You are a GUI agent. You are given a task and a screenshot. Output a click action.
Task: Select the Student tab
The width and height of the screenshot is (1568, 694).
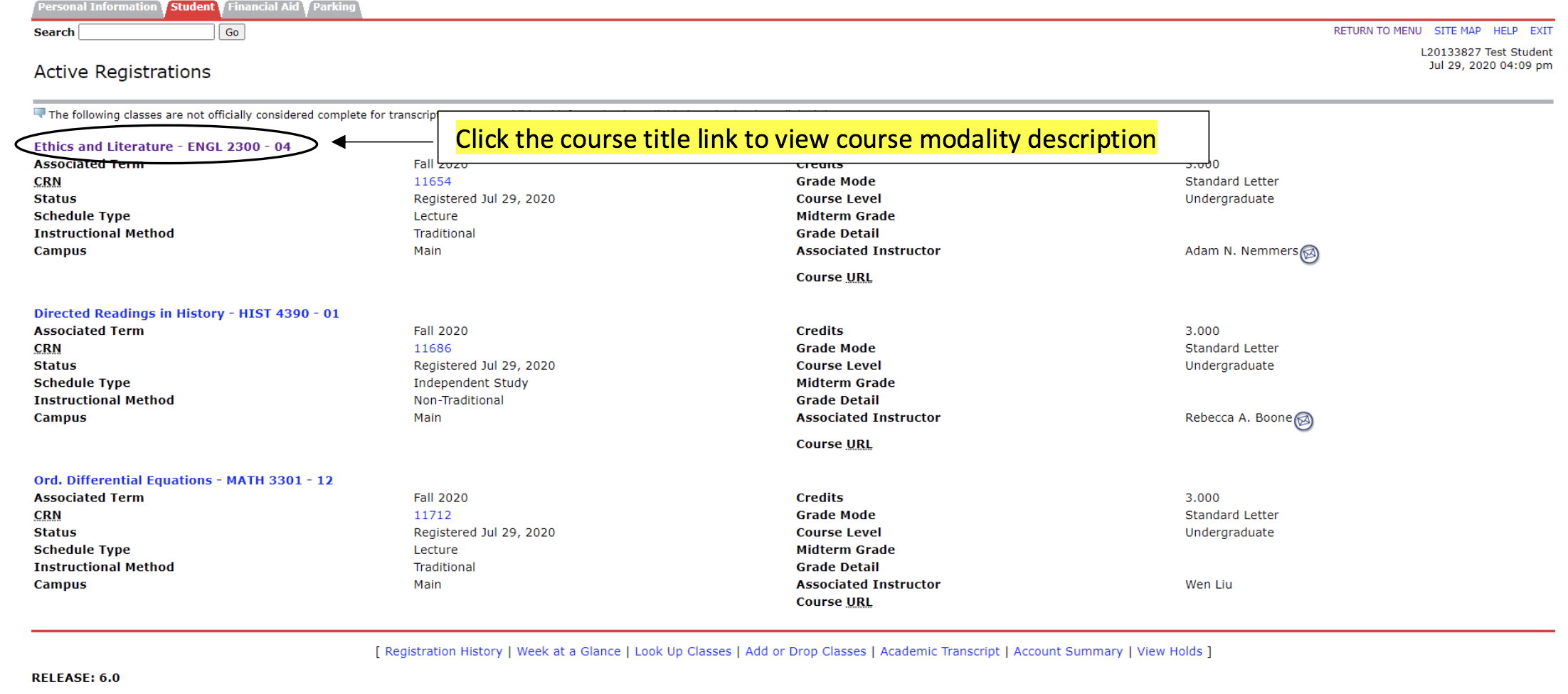(192, 8)
